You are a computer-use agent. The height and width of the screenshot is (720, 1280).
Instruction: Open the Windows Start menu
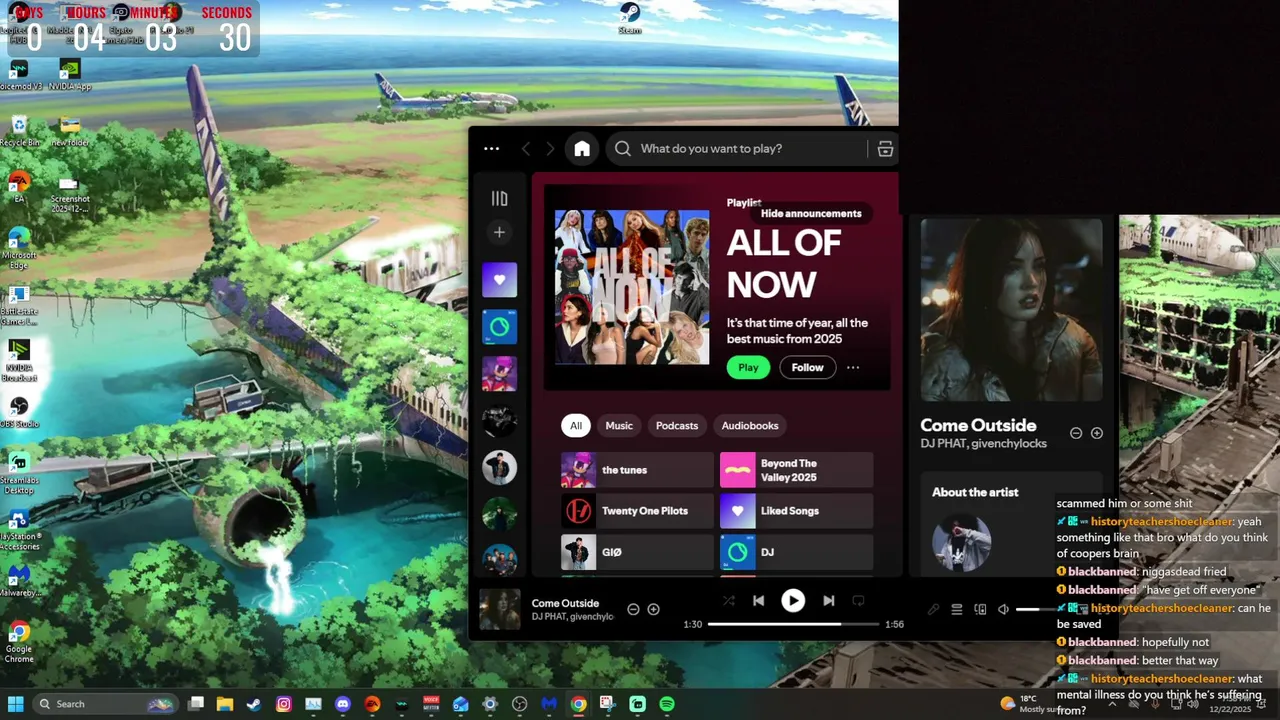point(16,704)
